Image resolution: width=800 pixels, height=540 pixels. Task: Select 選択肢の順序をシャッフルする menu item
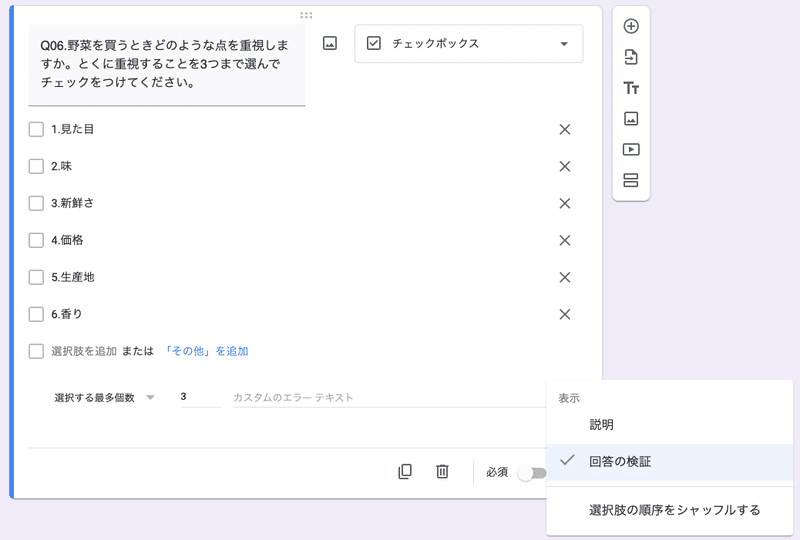click(x=669, y=510)
